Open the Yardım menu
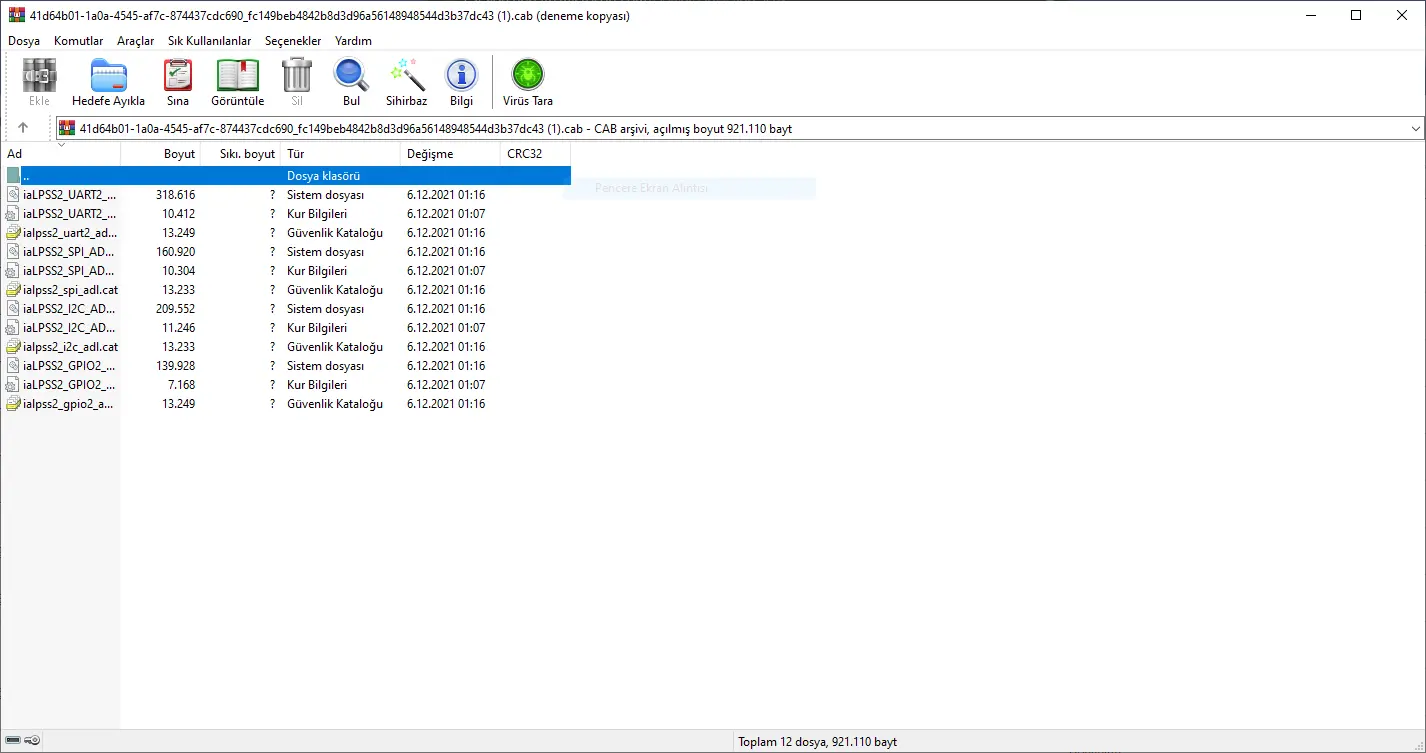Image resolution: width=1426 pixels, height=753 pixels. pos(353,41)
